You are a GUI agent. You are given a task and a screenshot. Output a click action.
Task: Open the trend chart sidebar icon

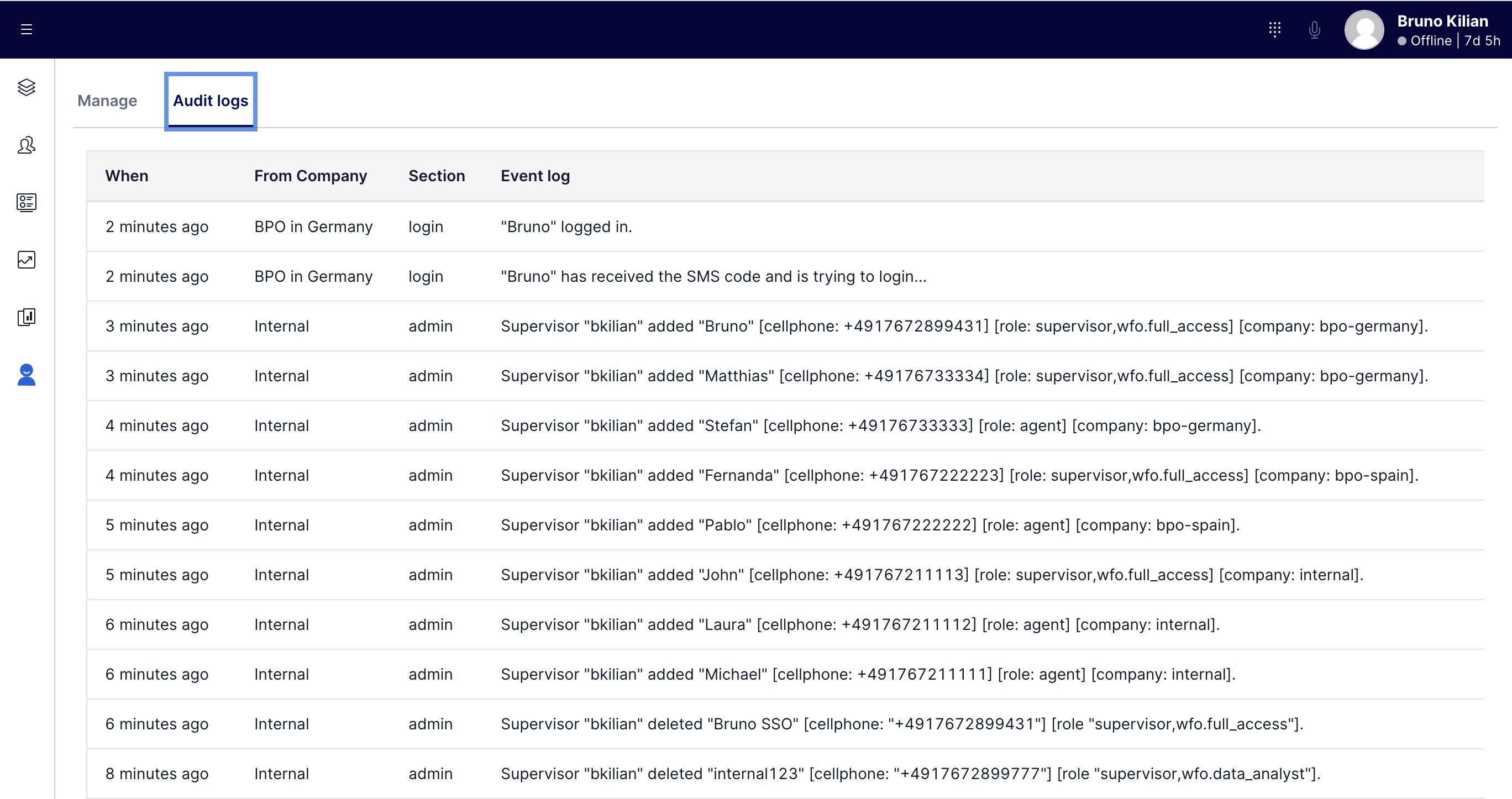tap(27, 260)
